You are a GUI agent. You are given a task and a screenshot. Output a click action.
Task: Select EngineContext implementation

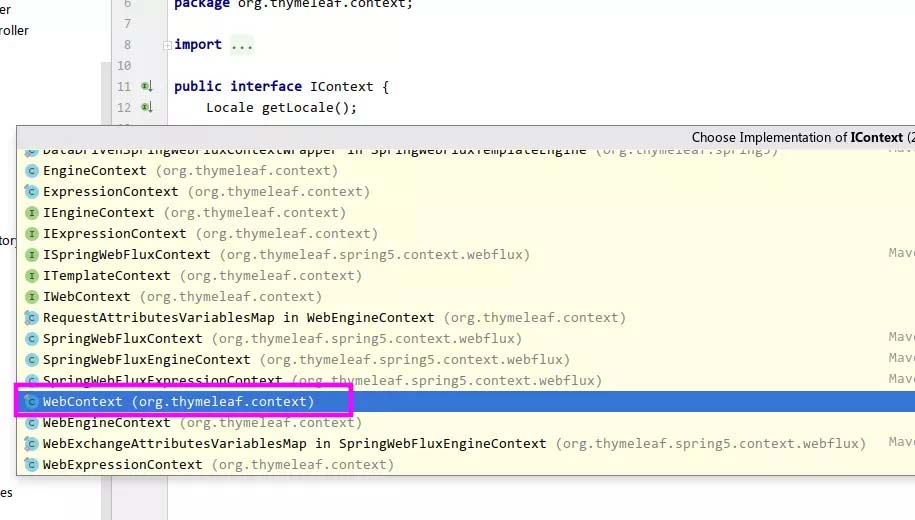tap(466, 171)
